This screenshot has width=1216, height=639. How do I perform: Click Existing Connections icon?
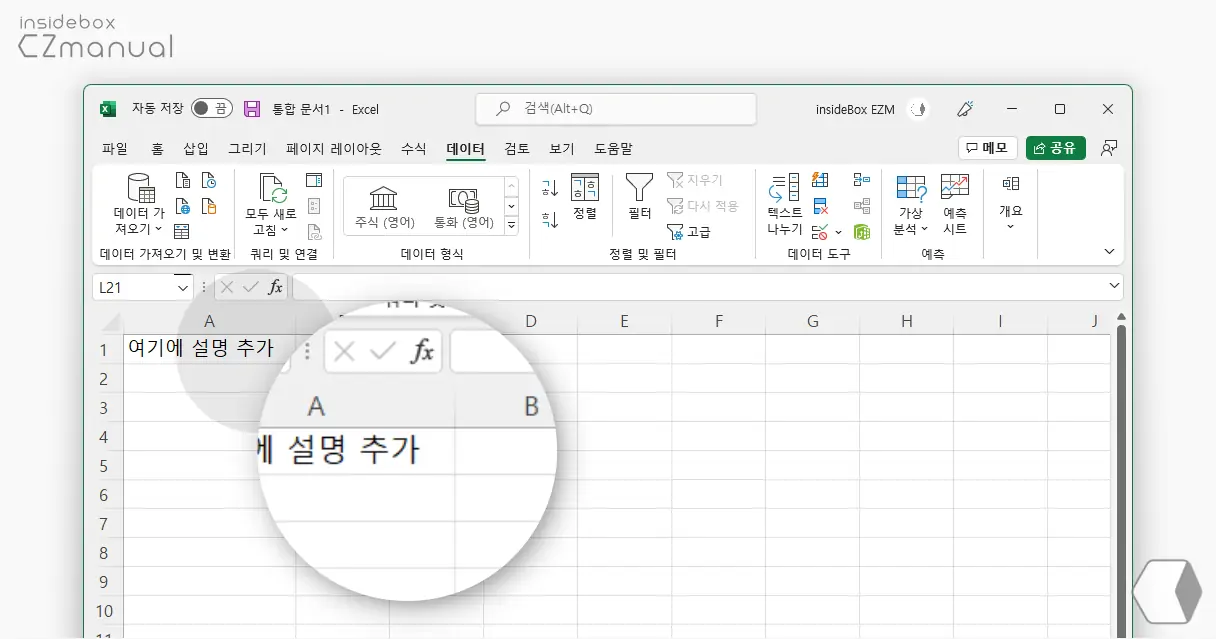209,206
